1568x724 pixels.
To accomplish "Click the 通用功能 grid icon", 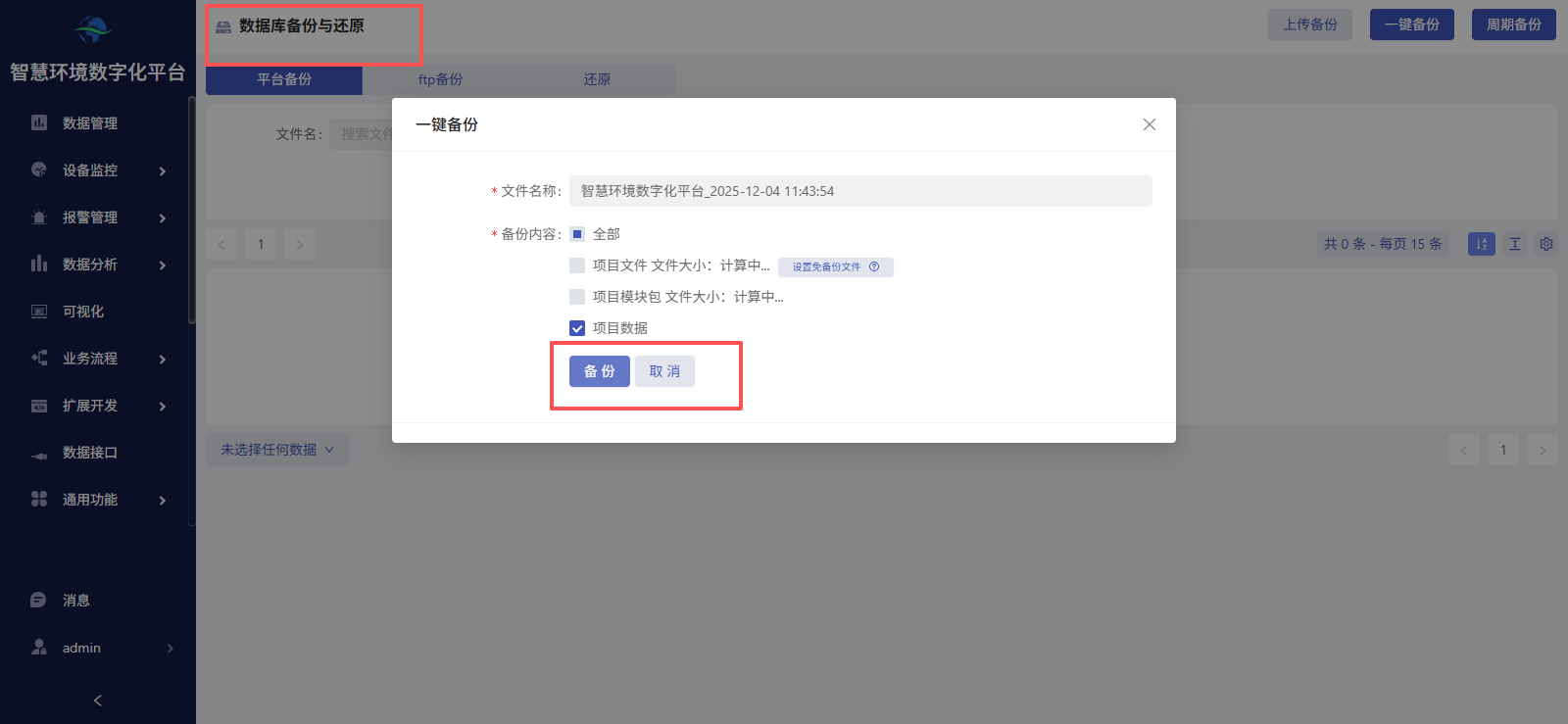I will (x=39, y=499).
